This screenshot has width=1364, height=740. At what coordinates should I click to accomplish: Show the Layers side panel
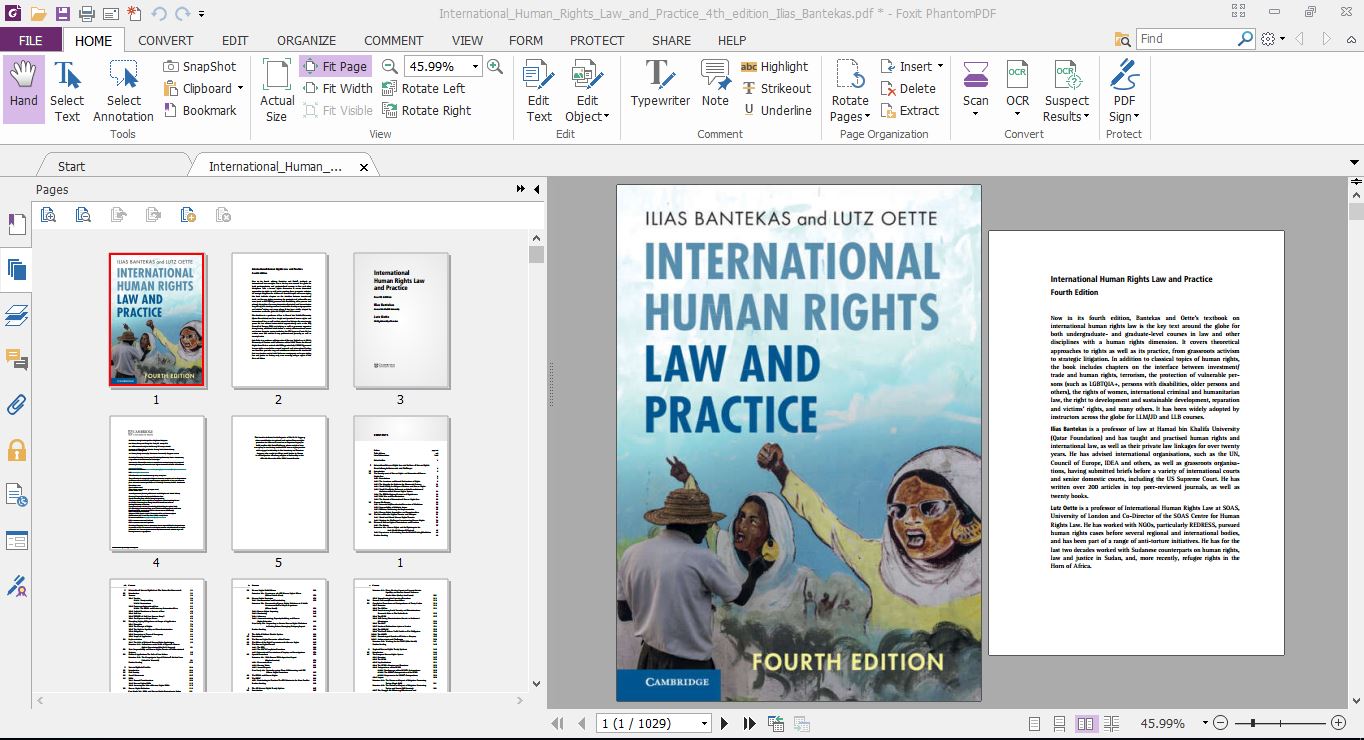point(16,315)
